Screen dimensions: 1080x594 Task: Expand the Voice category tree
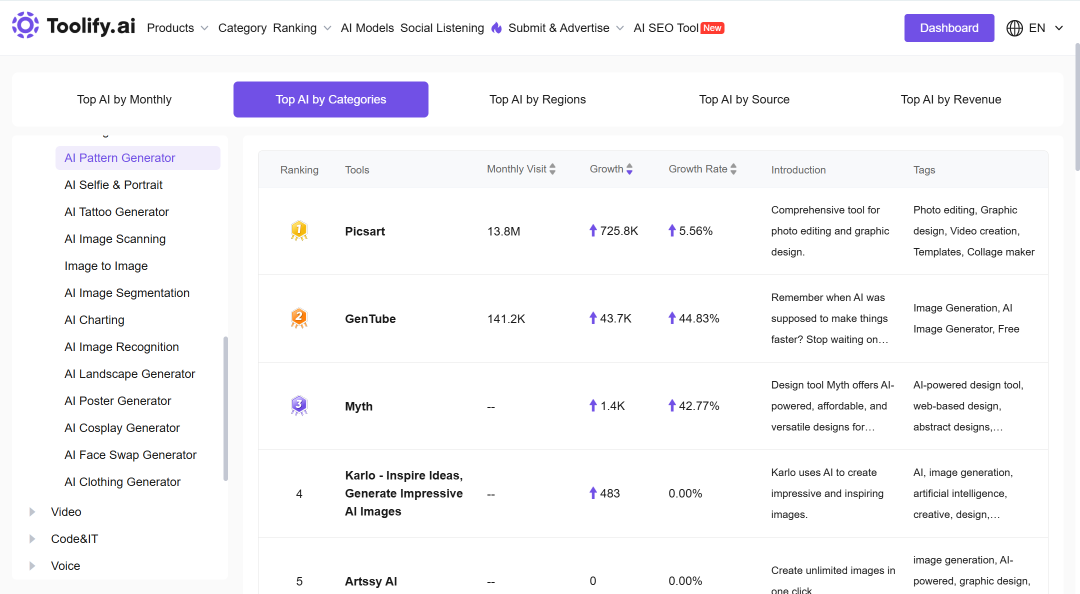click(x=32, y=566)
